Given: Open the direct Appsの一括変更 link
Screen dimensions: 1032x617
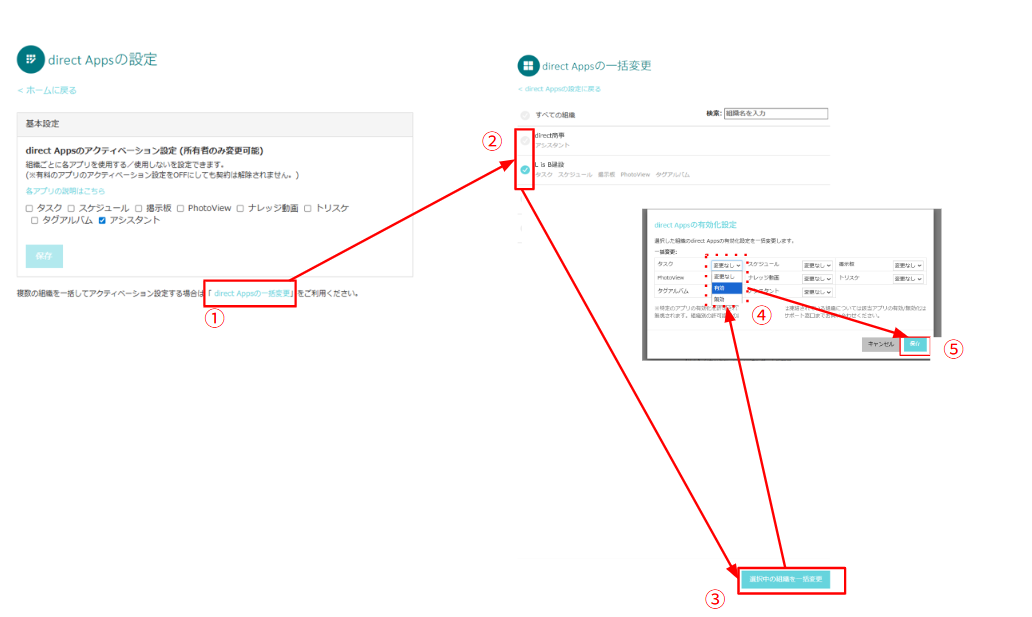Looking at the screenshot, I should click(x=252, y=294).
